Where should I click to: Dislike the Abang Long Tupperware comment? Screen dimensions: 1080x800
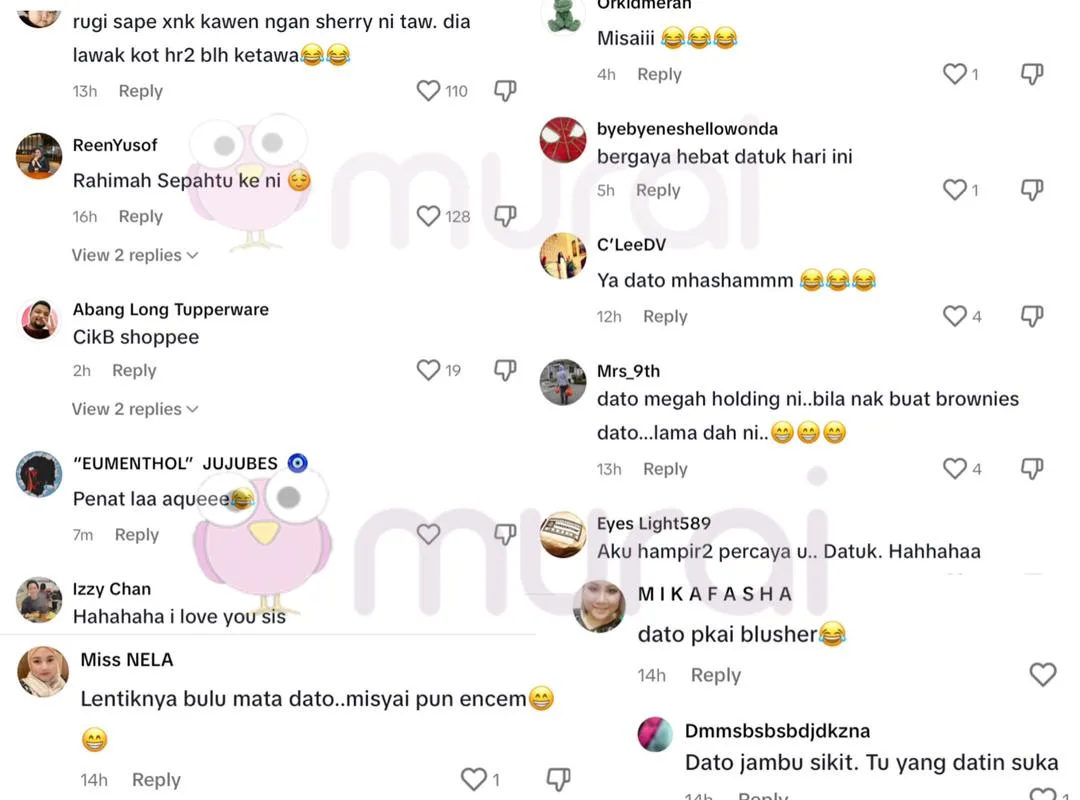pyautogui.click(x=505, y=370)
